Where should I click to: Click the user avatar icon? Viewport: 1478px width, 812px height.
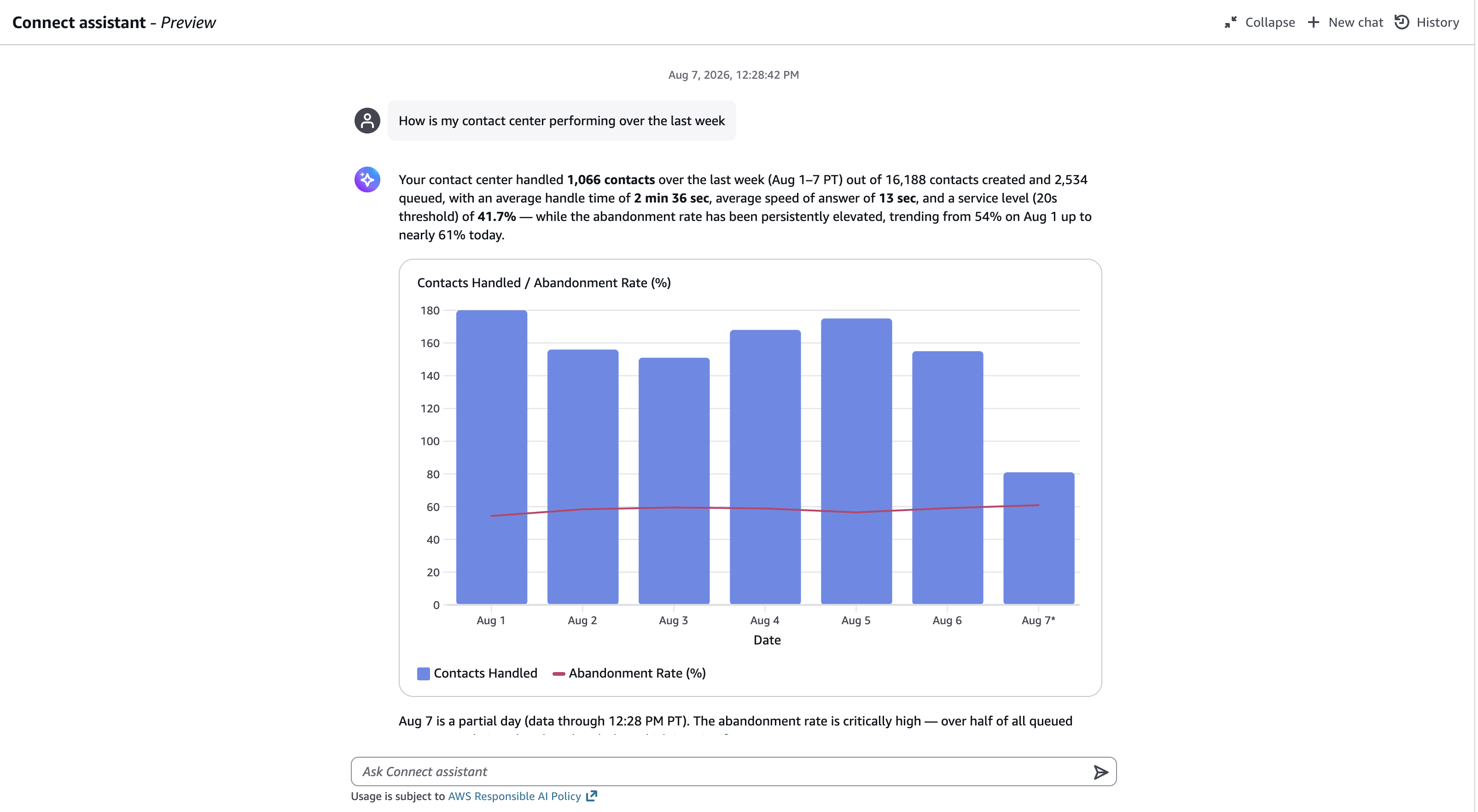tap(367, 121)
